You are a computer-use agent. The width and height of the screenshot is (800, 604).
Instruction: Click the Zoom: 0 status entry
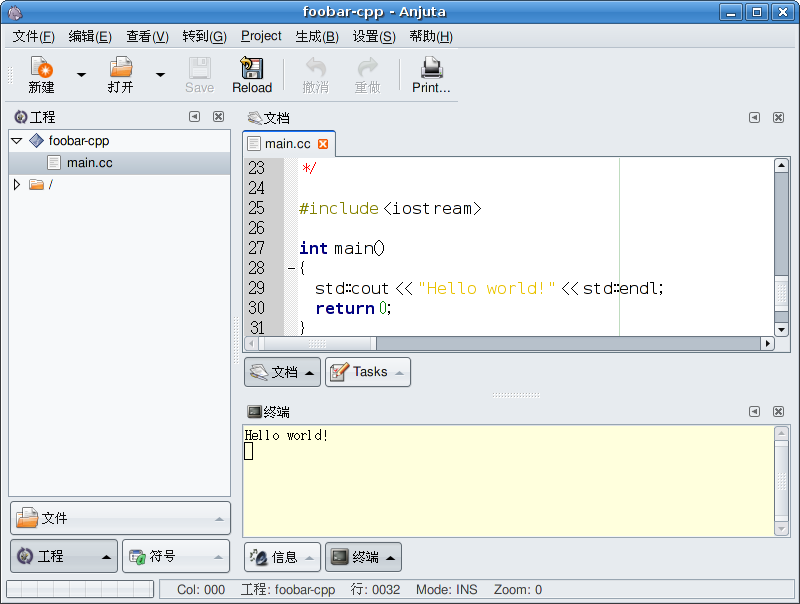coord(517,590)
